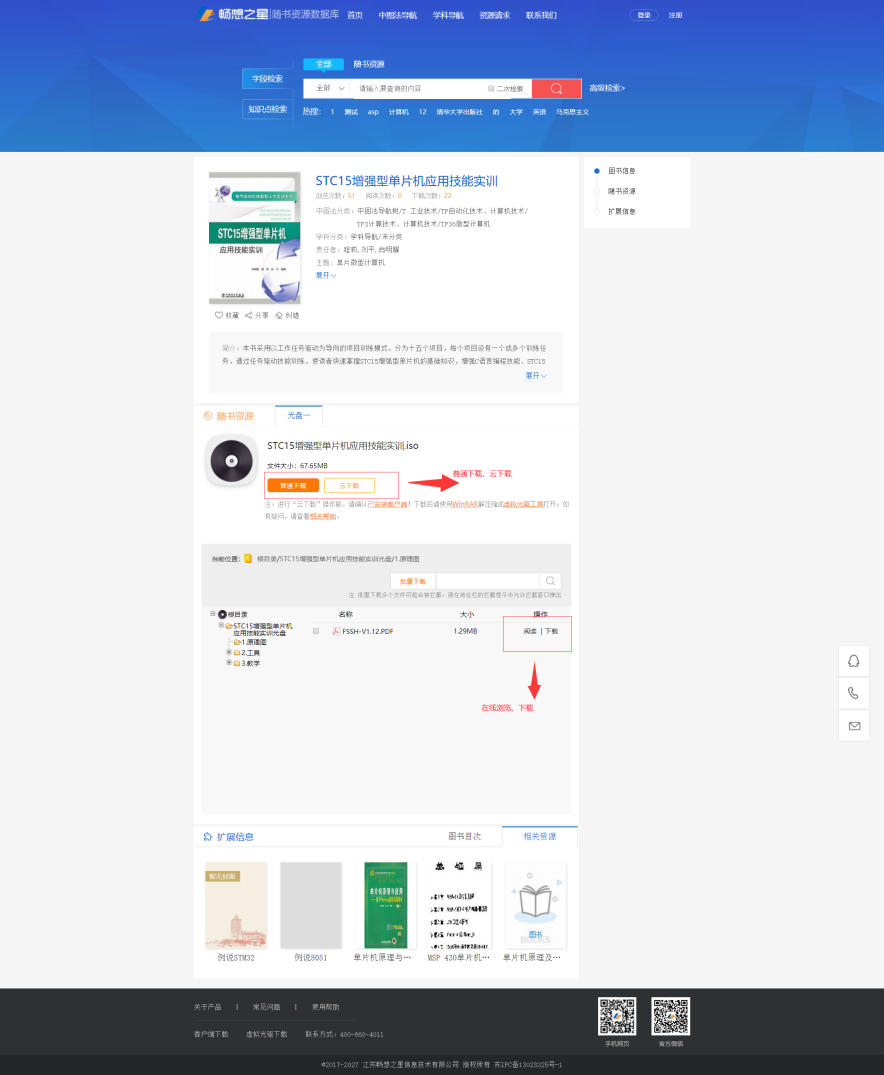Screen dimensions: 884x1075
Task: Switch to the 图书目次 tab
Action: [463, 836]
